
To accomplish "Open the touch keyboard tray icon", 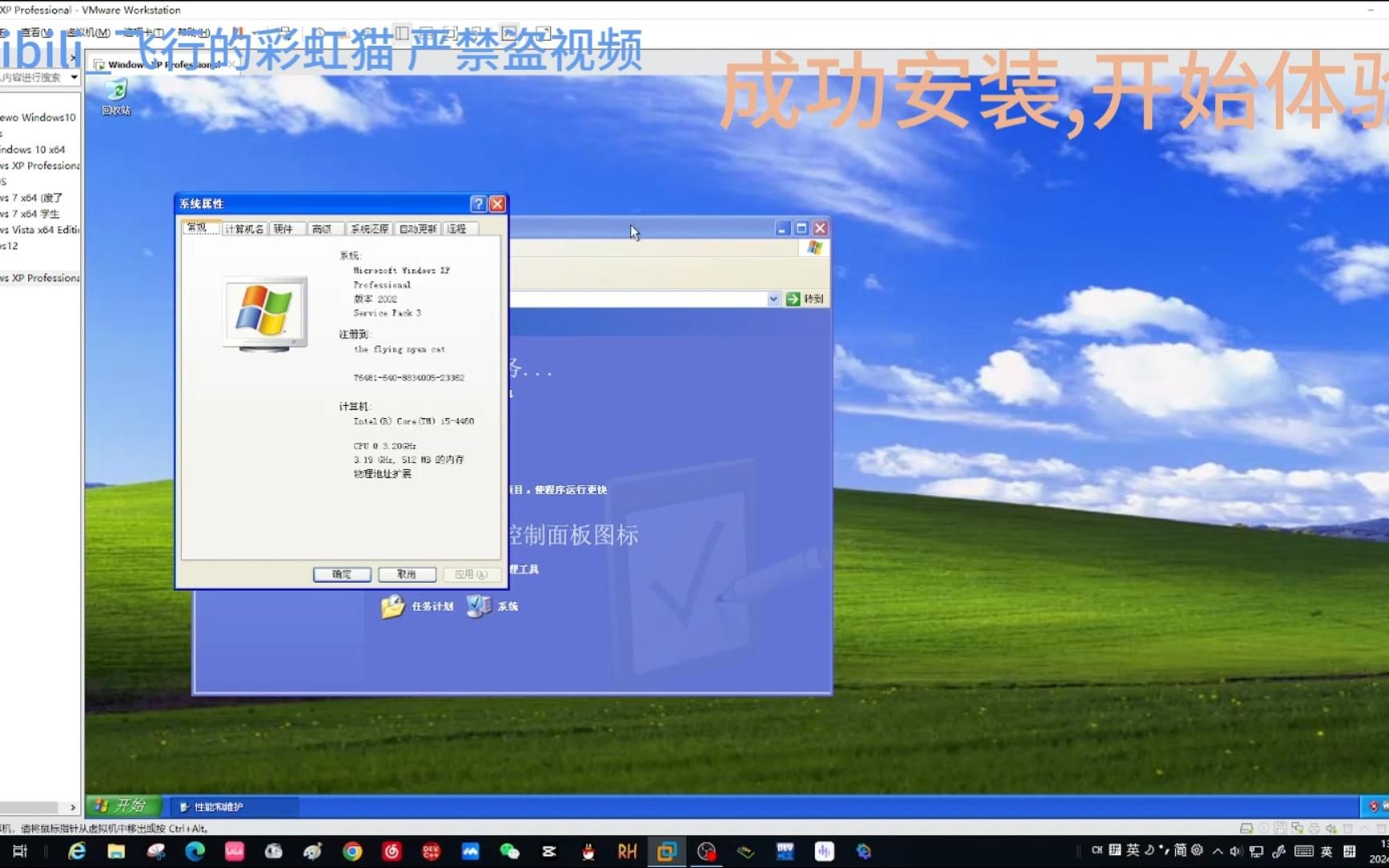I will 1304,851.
